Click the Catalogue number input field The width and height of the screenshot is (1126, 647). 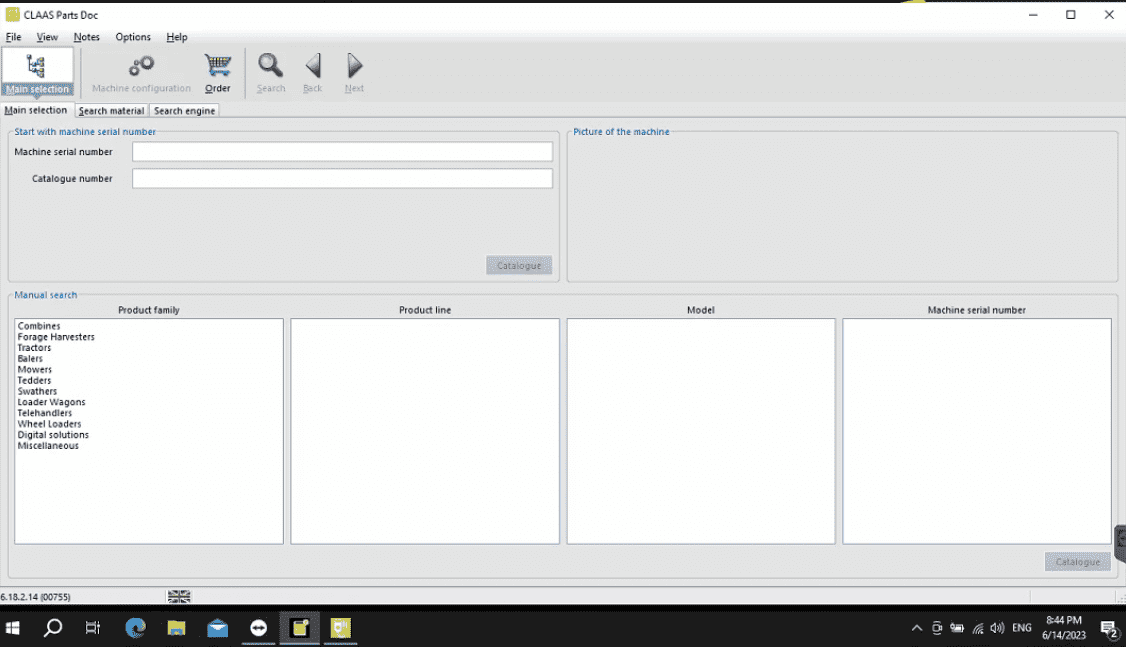(x=342, y=178)
